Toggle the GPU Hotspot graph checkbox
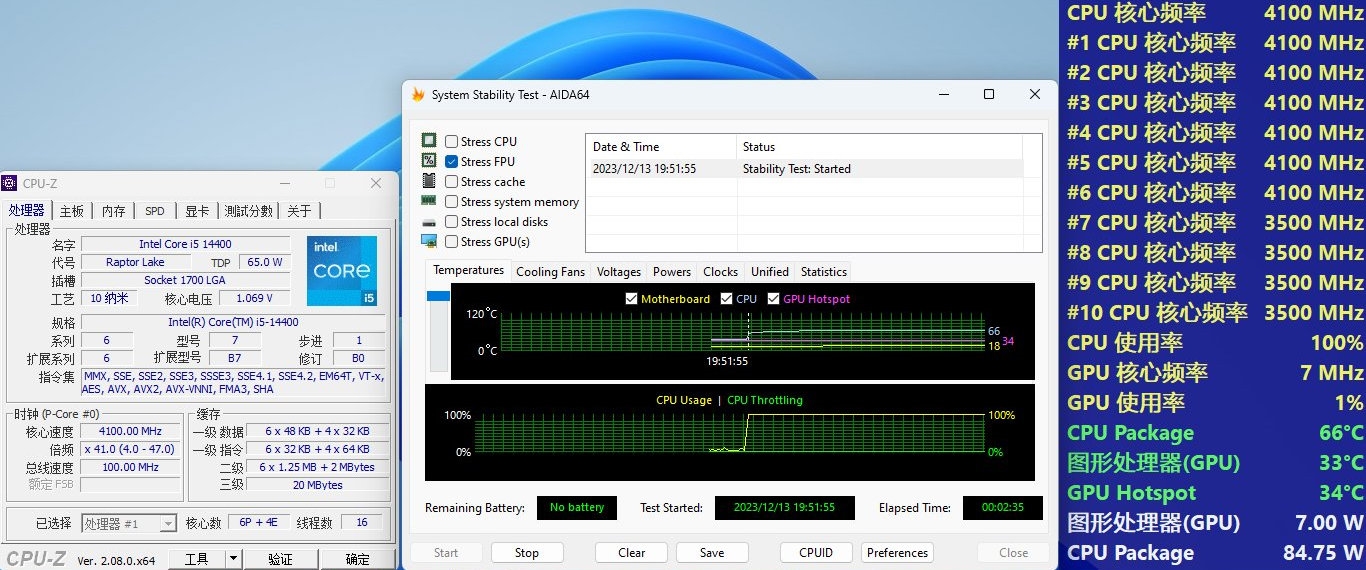The width and height of the screenshot is (1366, 570). tap(773, 299)
